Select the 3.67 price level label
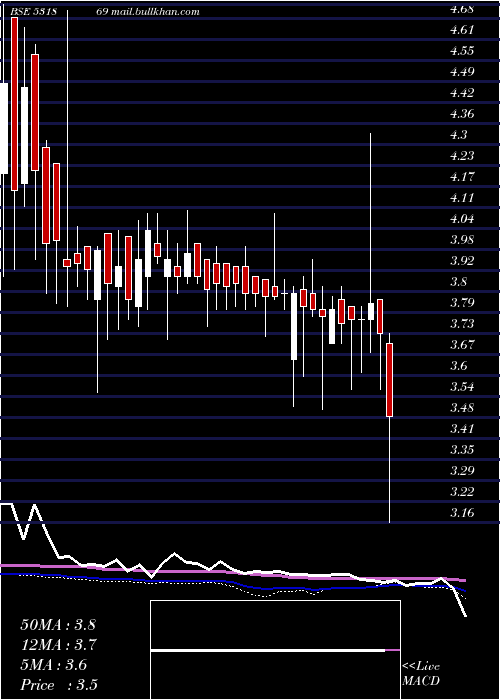The image size is (500, 700). tap(463, 345)
